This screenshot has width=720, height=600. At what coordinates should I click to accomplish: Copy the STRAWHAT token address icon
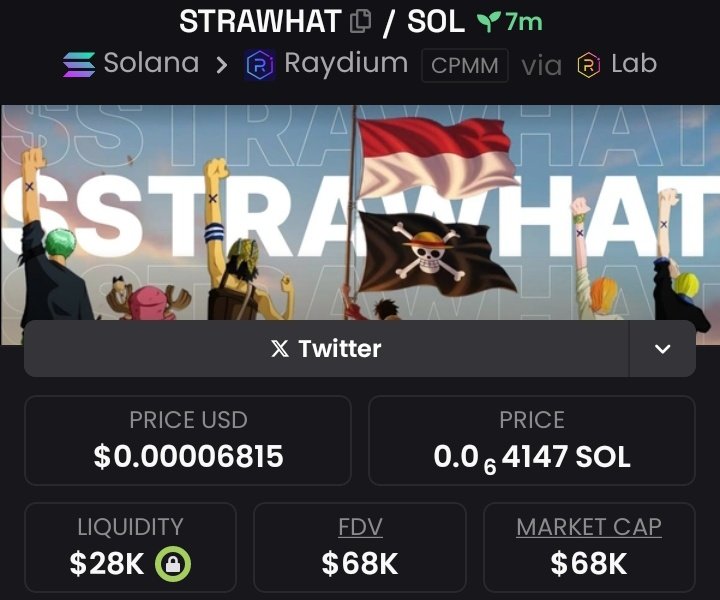(360, 22)
